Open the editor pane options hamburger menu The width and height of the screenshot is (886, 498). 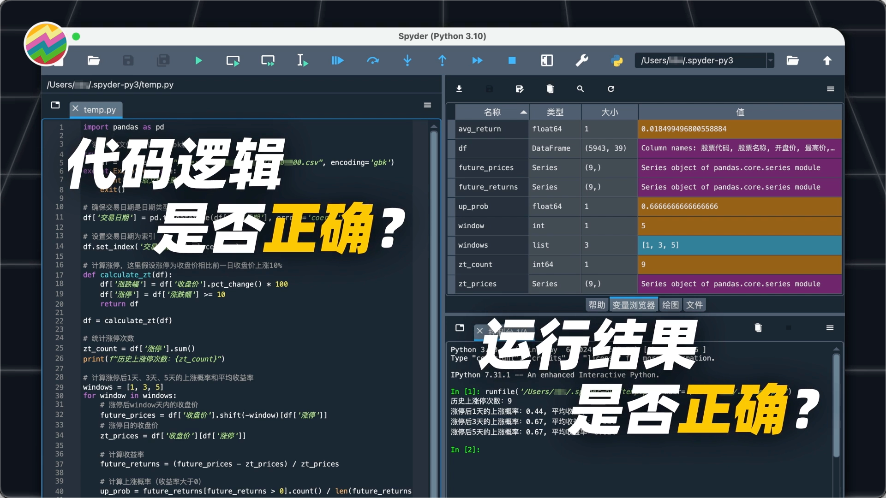pyautogui.click(x=428, y=105)
